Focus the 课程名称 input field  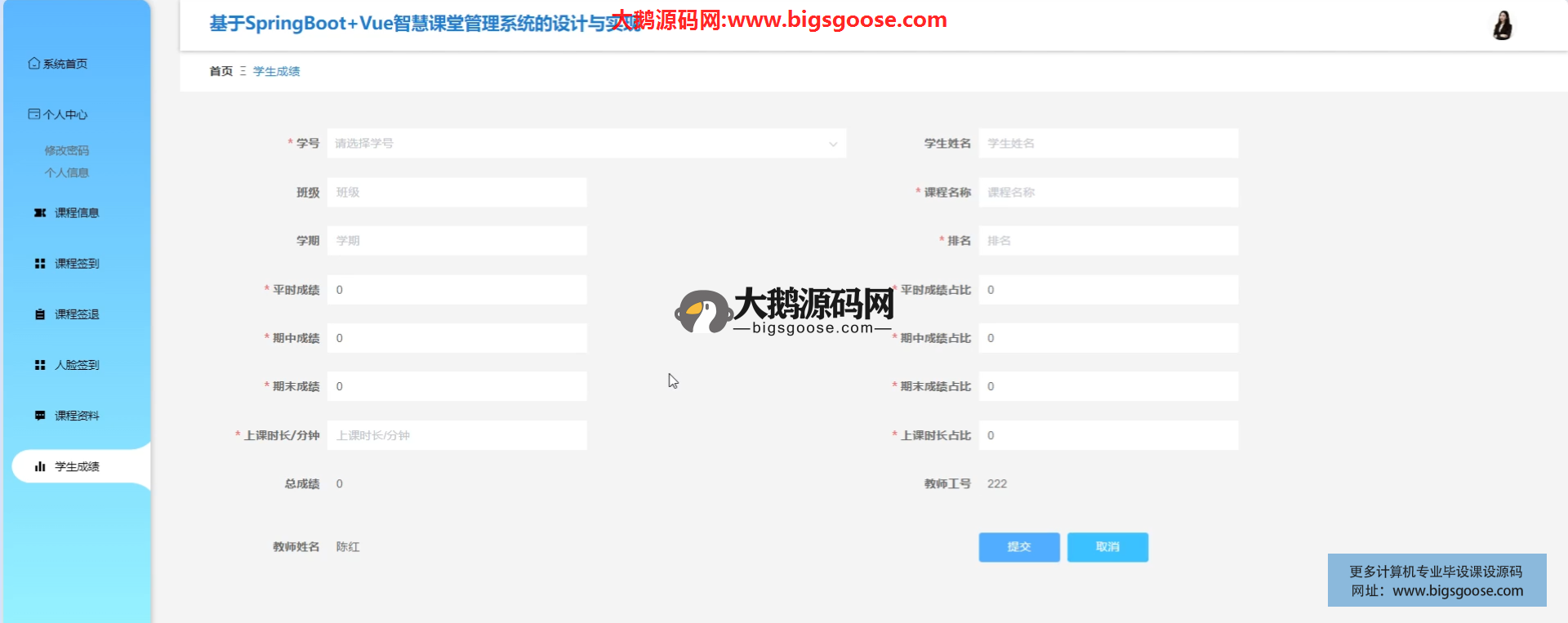1107,193
